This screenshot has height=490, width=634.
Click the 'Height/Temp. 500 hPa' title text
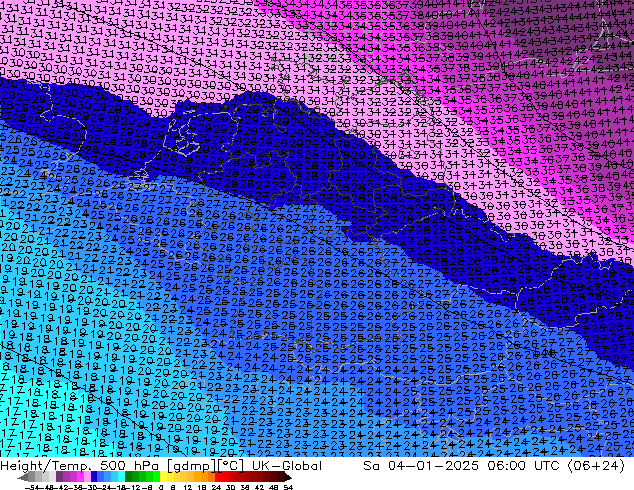coord(79,466)
